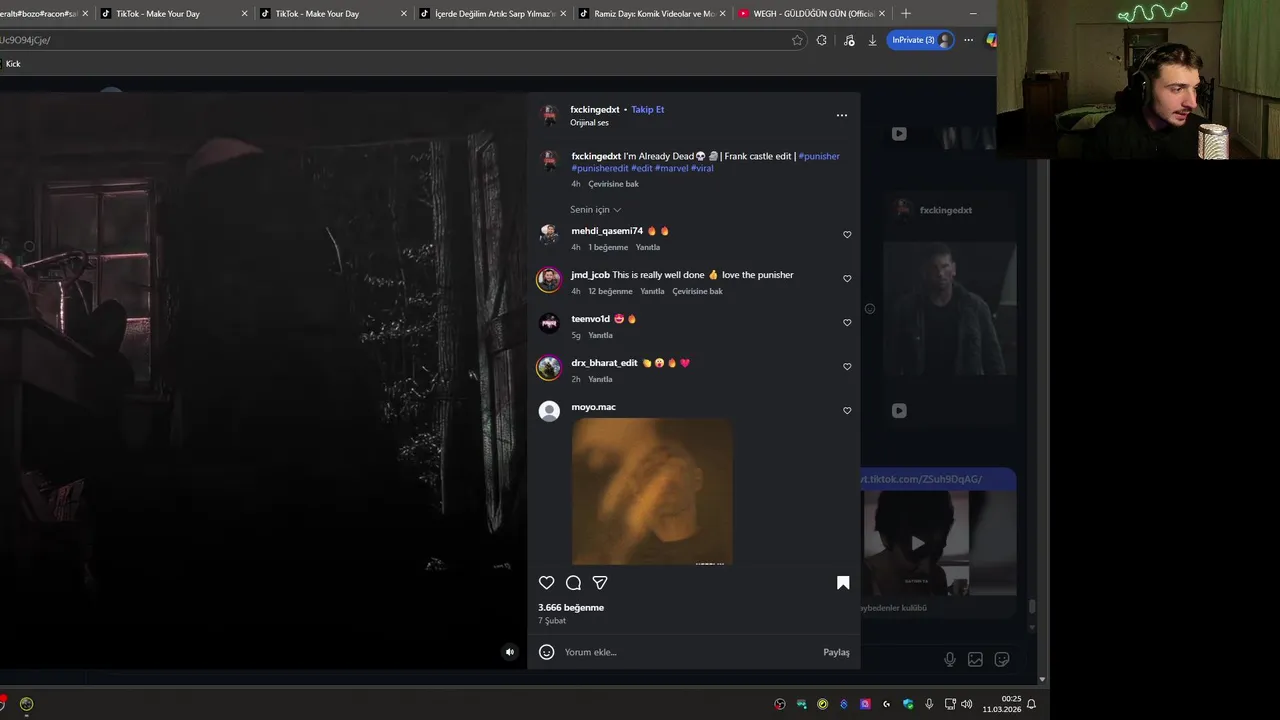View translation of the post caption
Screen dimensions: 1280x720
tap(613, 184)
